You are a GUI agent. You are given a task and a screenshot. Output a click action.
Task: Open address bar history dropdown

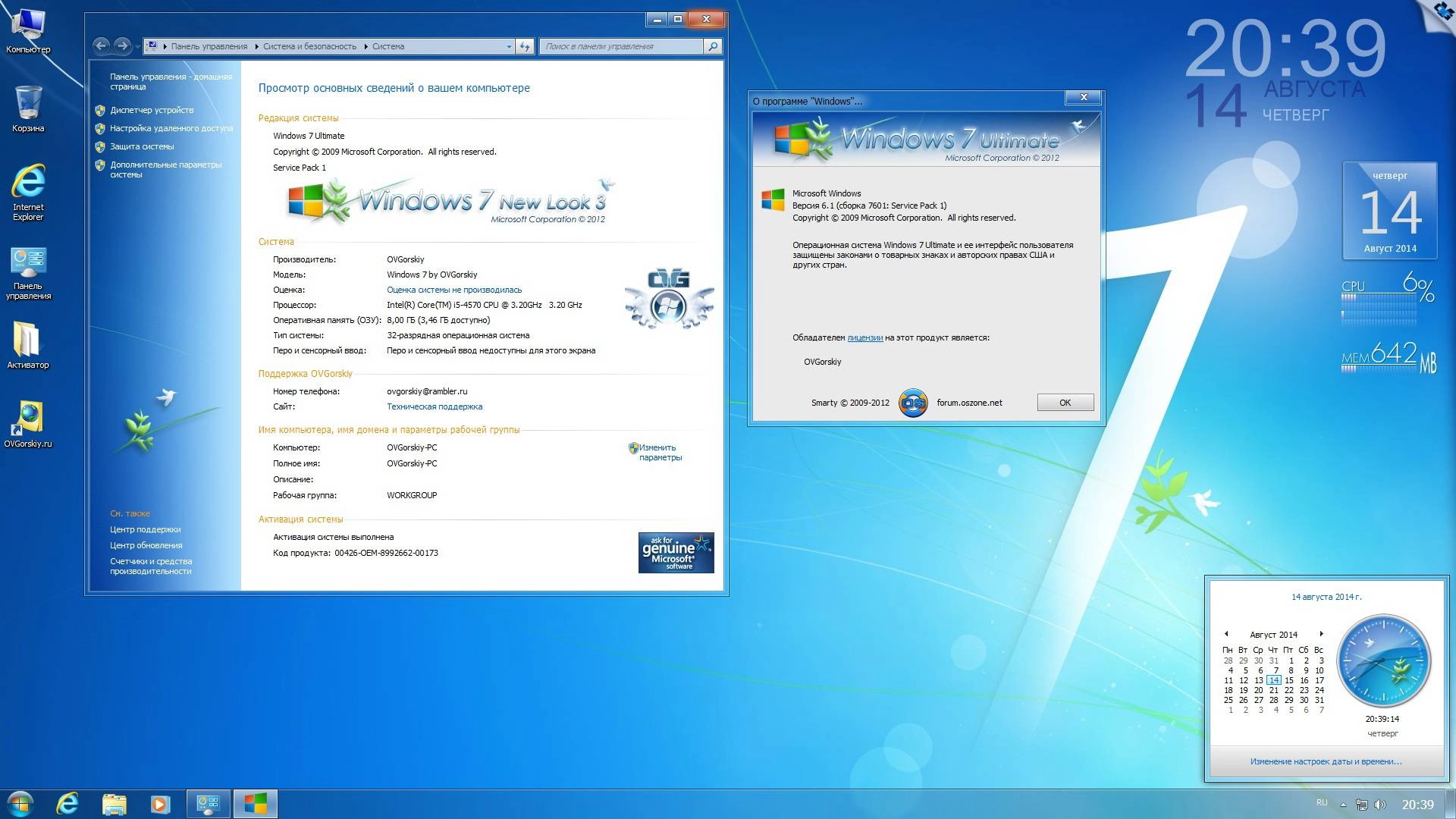tap(509, 47)
